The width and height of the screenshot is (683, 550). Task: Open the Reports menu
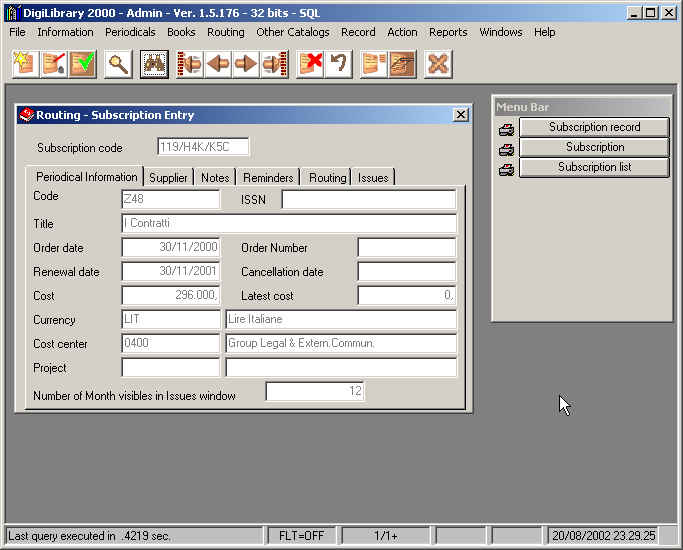pos(448,32)
